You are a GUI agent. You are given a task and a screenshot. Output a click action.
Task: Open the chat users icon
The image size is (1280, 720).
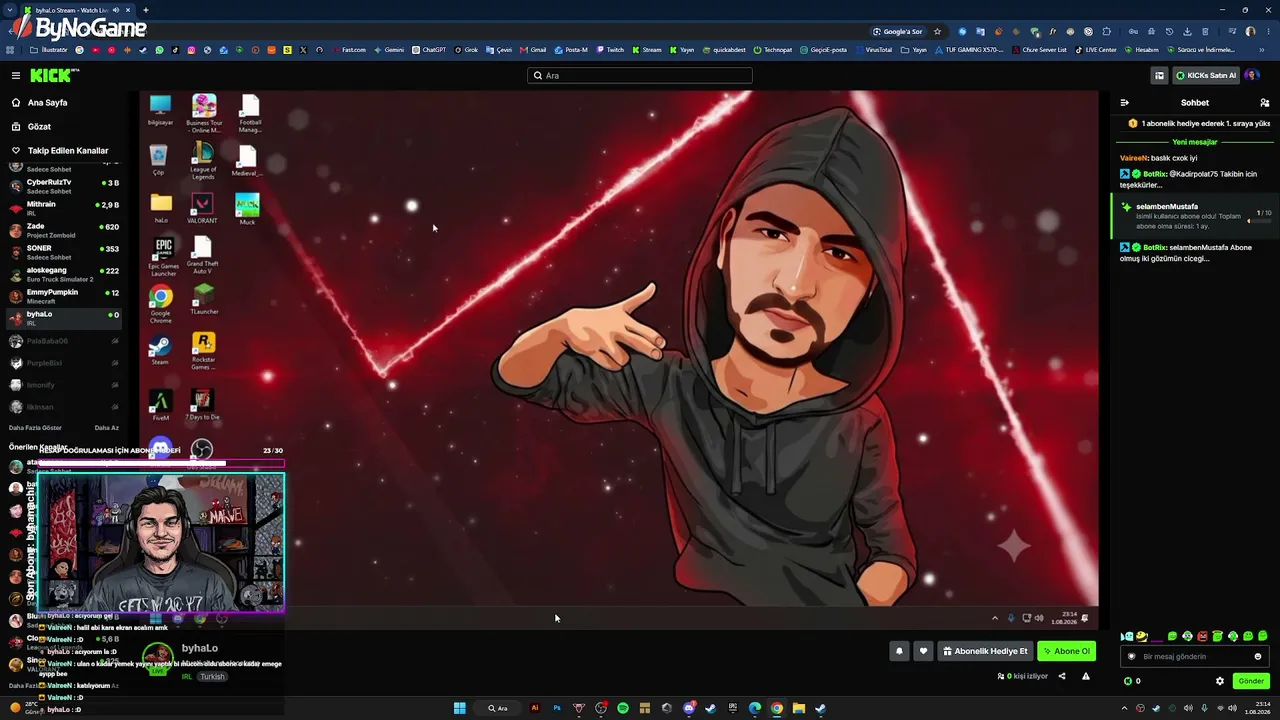[x=1265, y=102]
